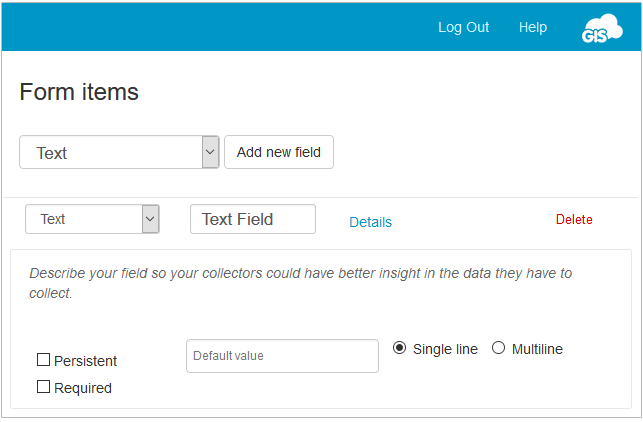Open the Help menu item
Image resolution: width=643 pixels, height=422 pixels.
[532, 27]
